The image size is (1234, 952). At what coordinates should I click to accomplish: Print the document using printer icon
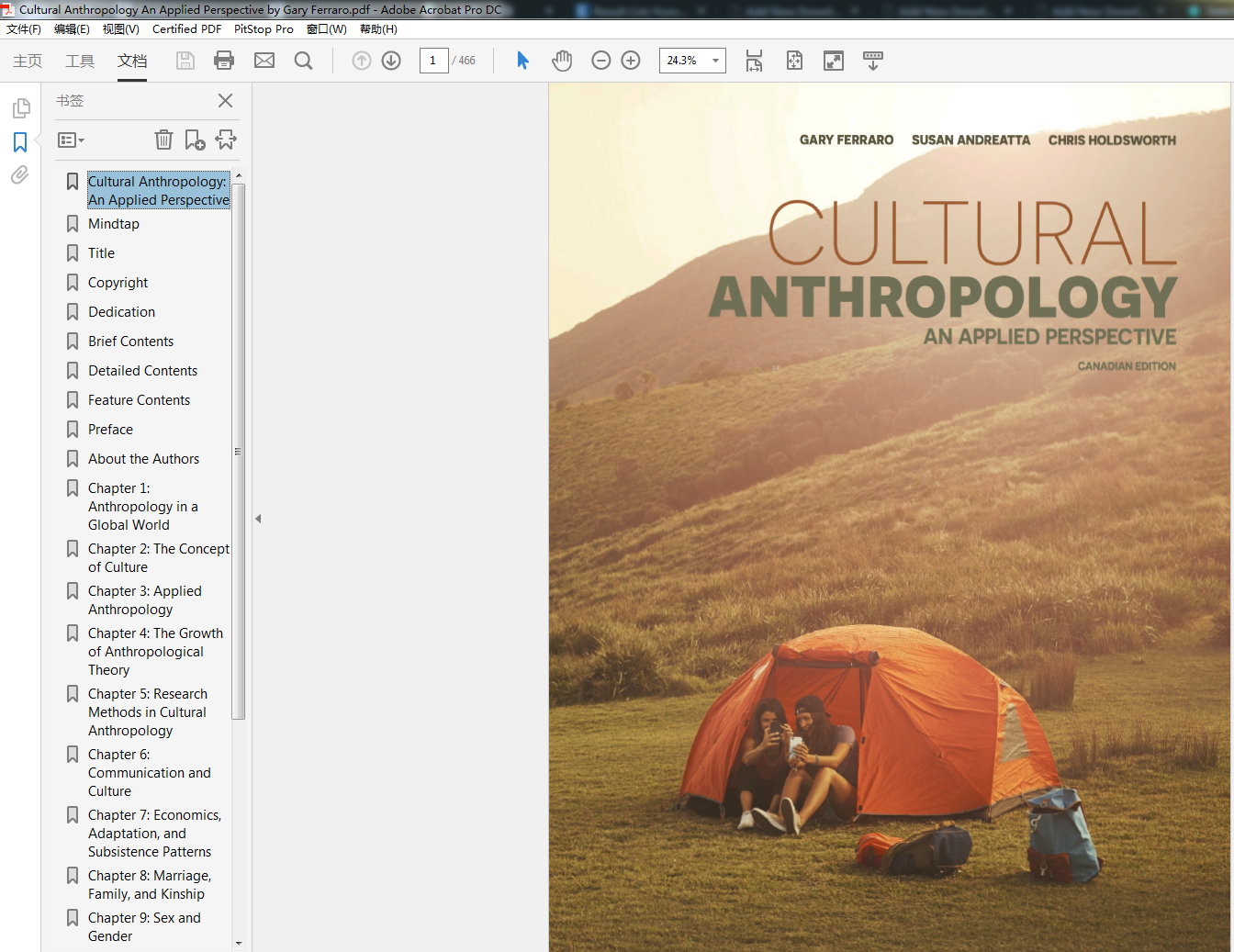pyautogui.click(x=224, y=61)
